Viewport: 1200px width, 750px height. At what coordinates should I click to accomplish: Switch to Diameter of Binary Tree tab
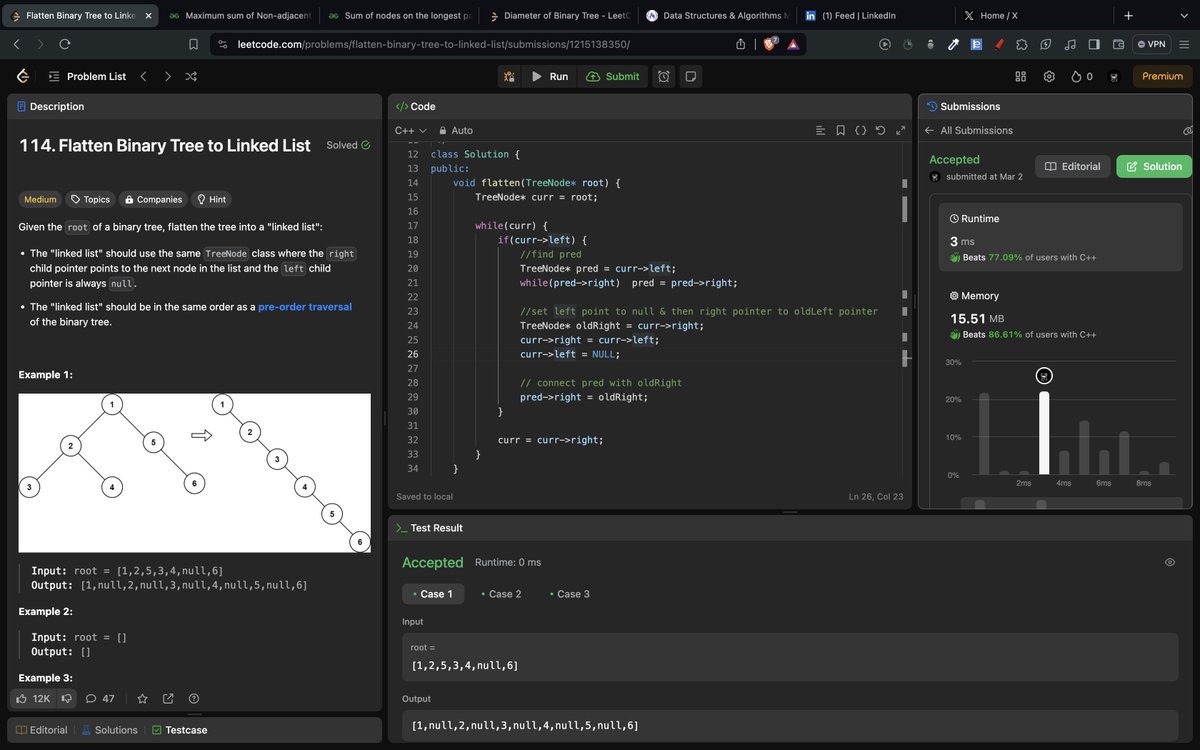point(558,16)
